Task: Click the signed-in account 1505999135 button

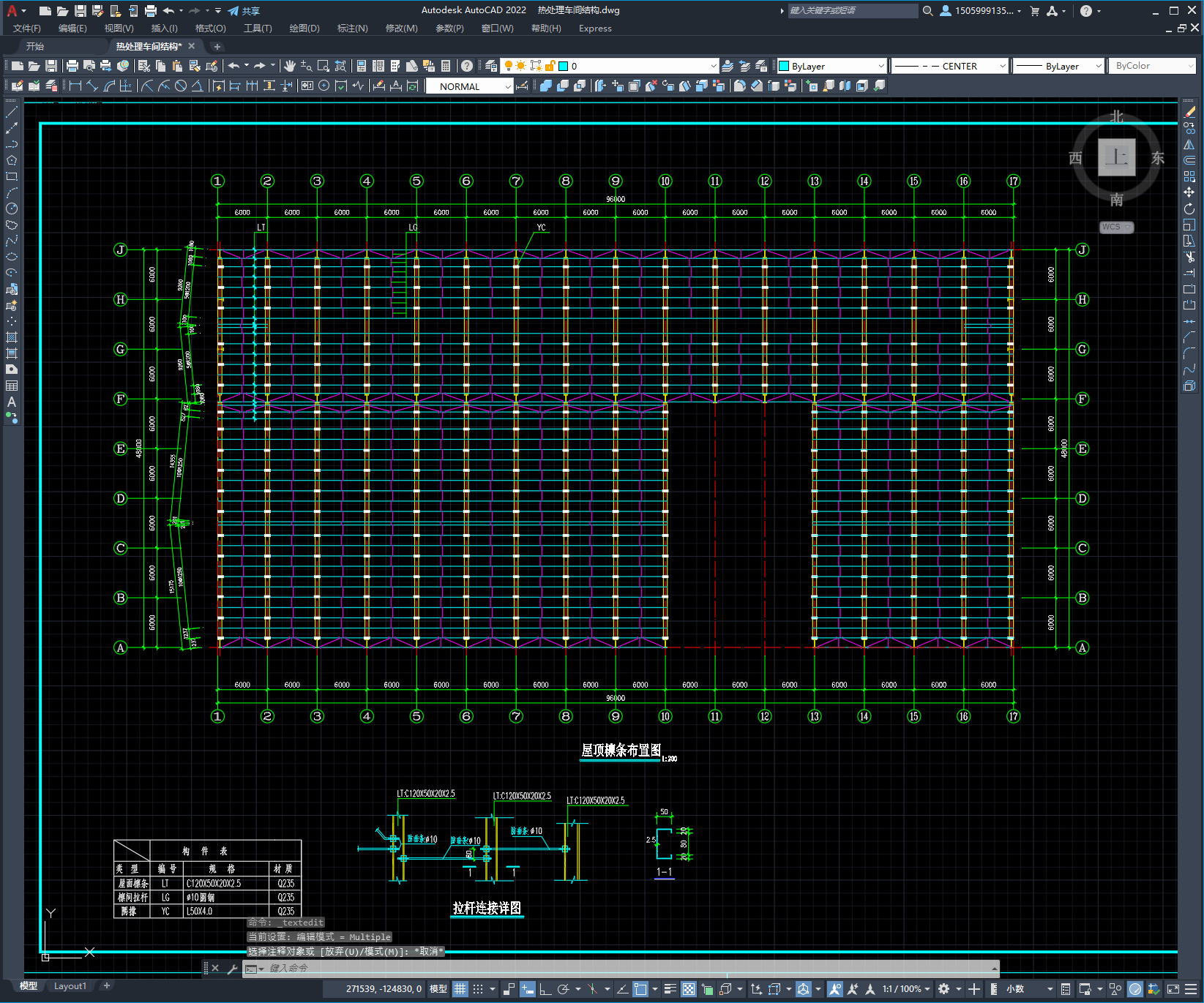Action: coord(981,11)
